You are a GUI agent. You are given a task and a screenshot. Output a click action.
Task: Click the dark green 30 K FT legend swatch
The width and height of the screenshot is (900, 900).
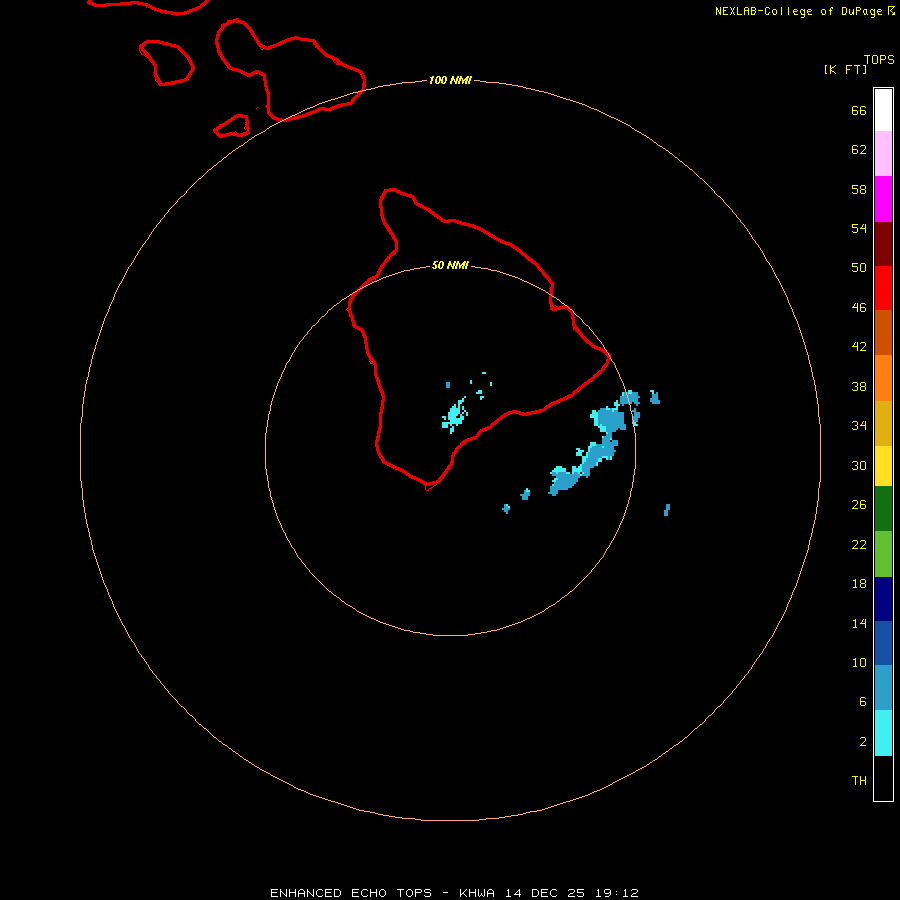click(883, 509)
